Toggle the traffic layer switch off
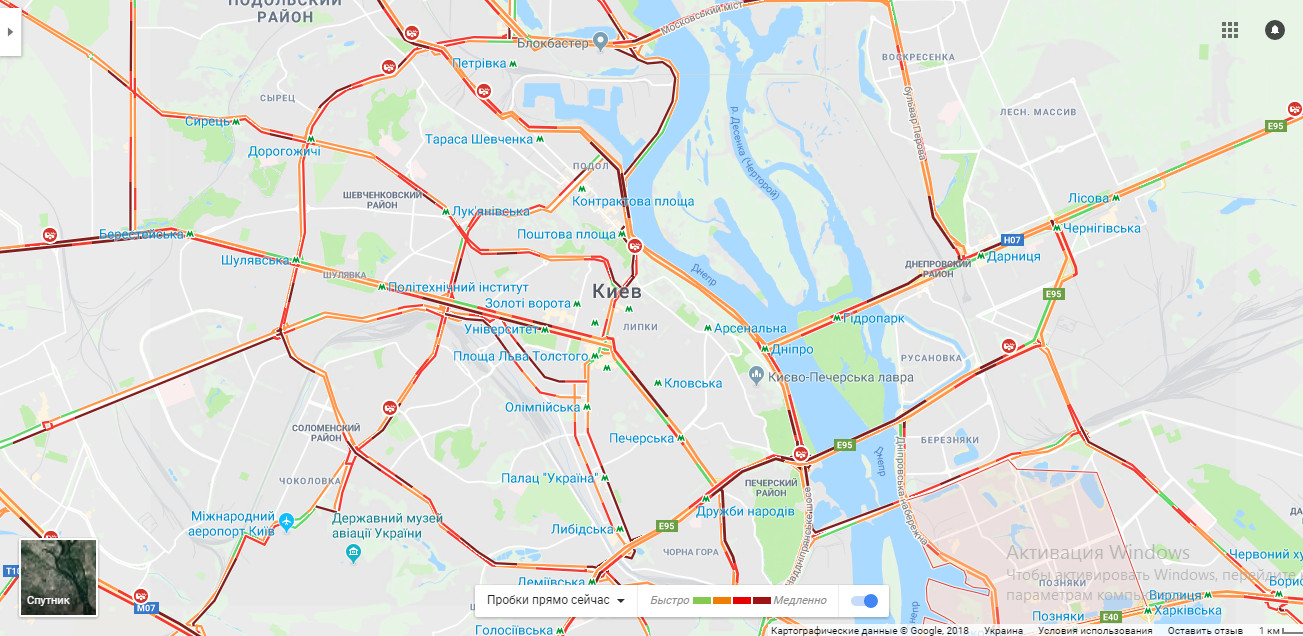This screenshot has height=636, width=1303. (864, 600)
